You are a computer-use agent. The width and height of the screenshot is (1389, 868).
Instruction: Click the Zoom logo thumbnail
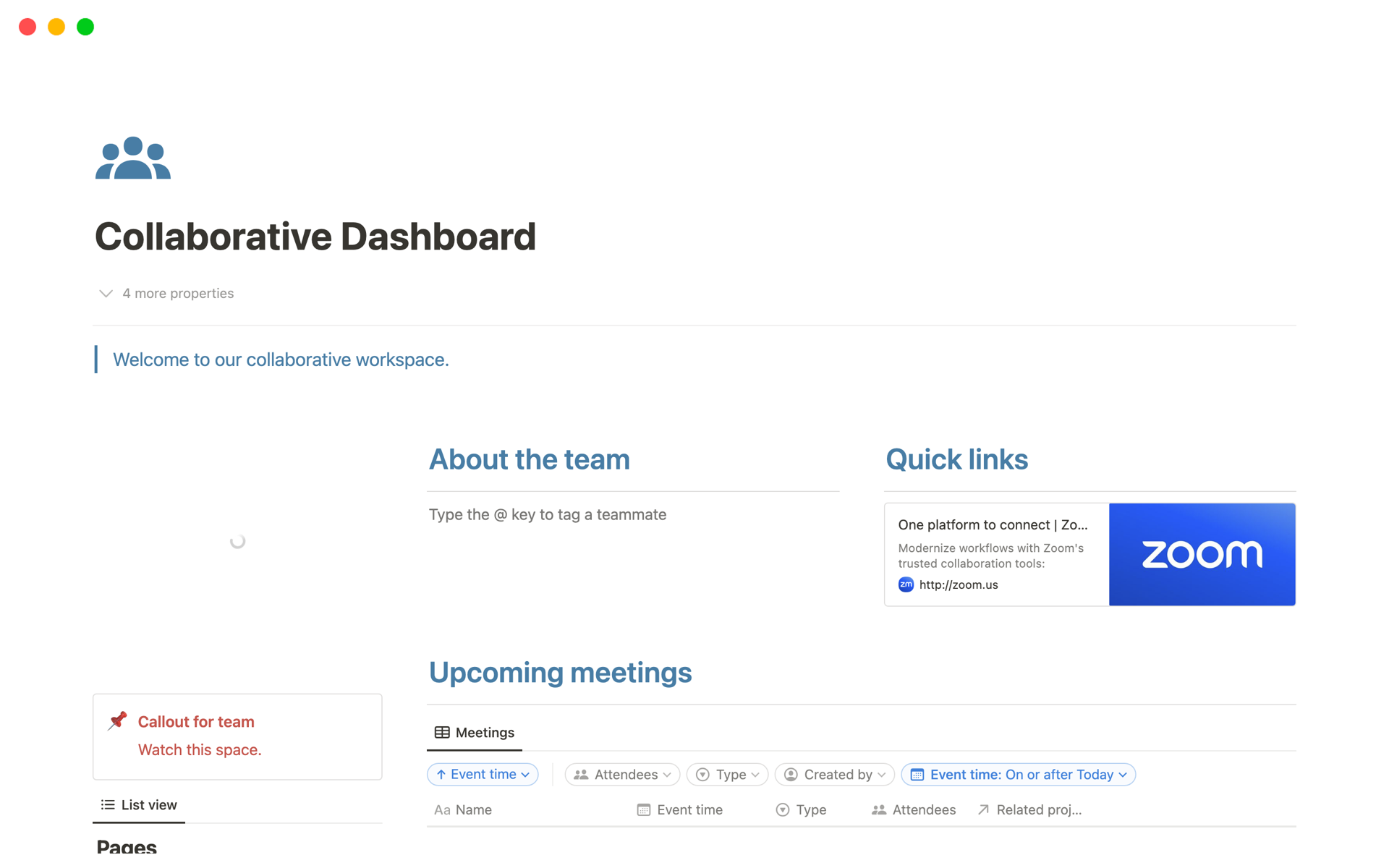[1202, 554]
